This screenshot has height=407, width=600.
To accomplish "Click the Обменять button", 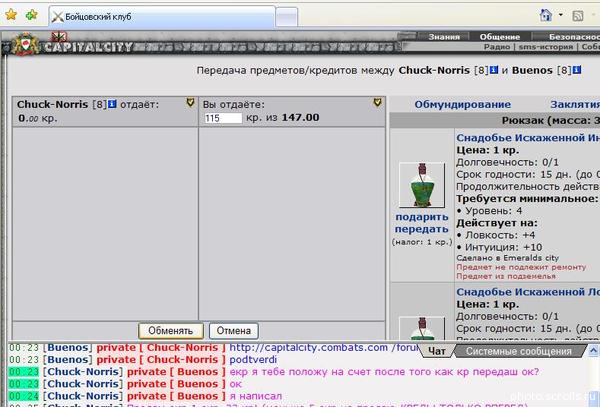I will coord(171,330).
